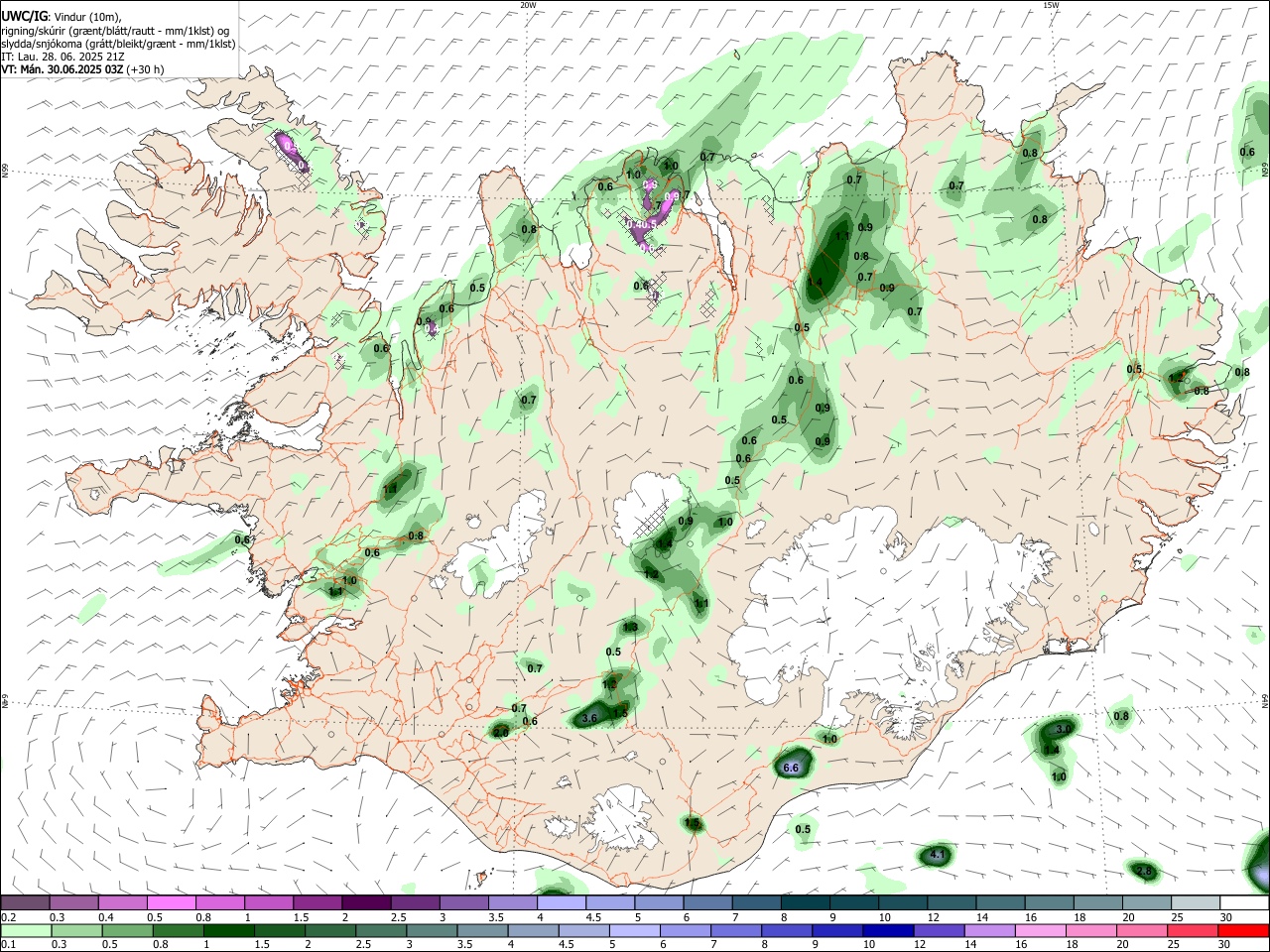Select the pale green 0.1 mm rain scale swatch
Screen dimensions: 1270x952
pyautogui.click(x=26, y=930)
